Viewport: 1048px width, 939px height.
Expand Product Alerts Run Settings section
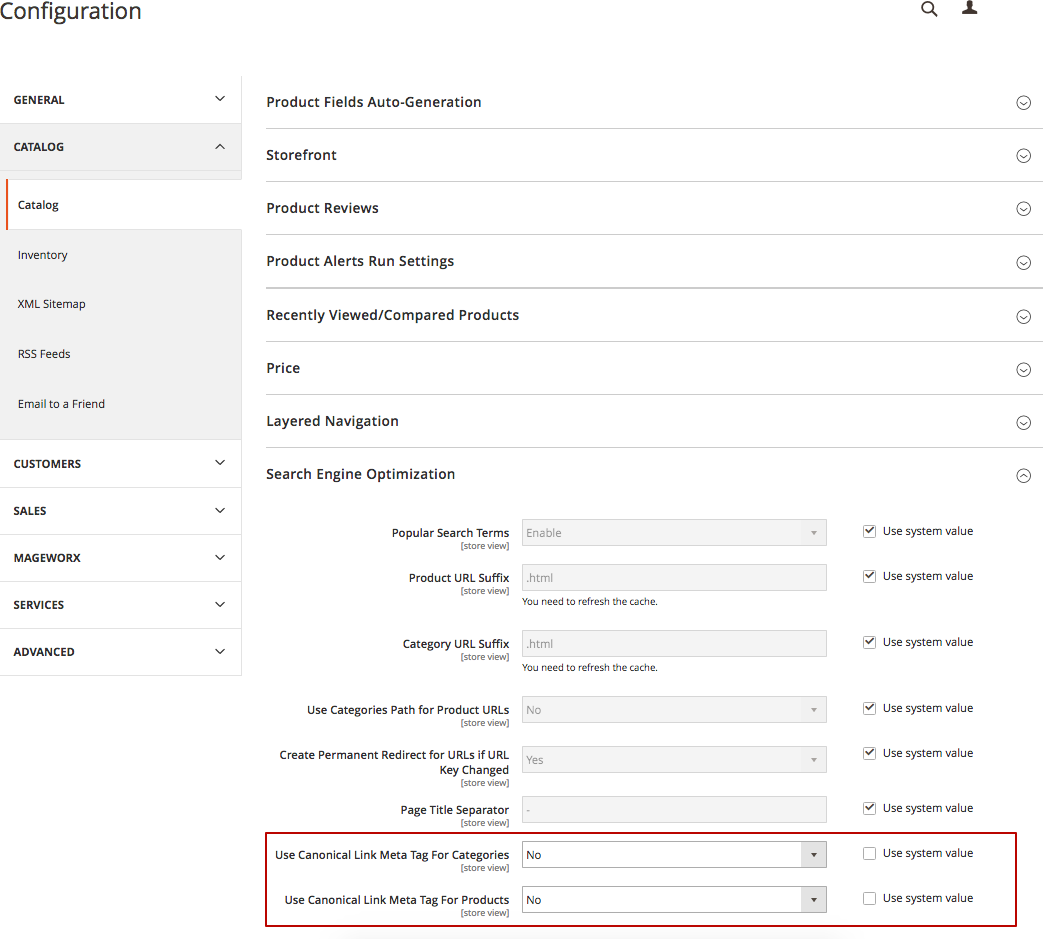coord(1023,263)
